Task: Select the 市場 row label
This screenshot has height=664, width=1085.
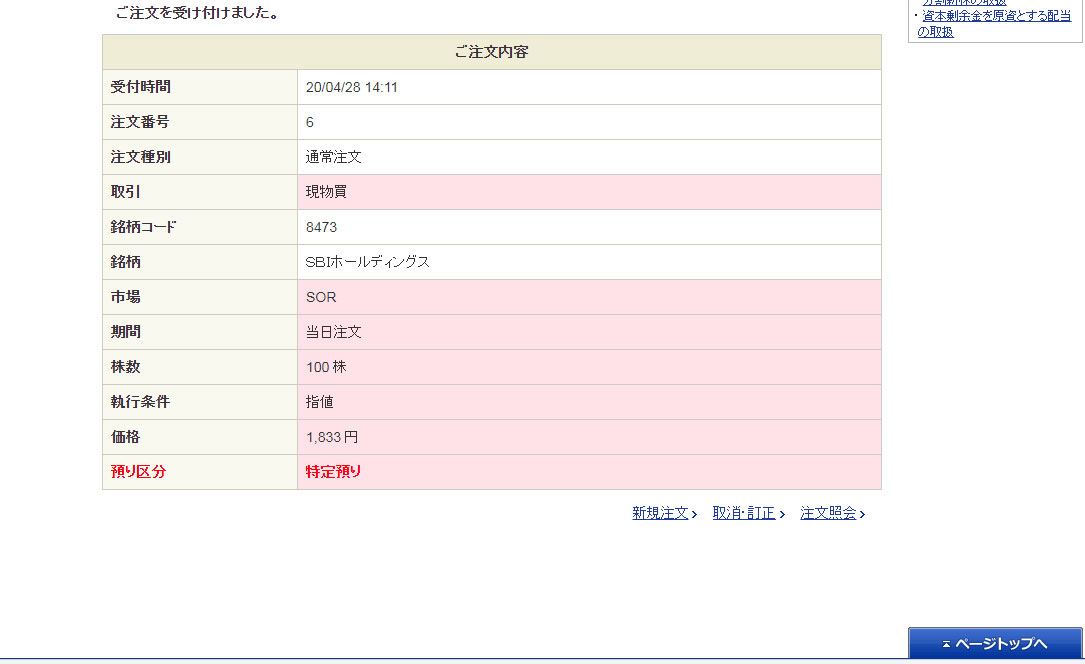Action: point(125,297)
